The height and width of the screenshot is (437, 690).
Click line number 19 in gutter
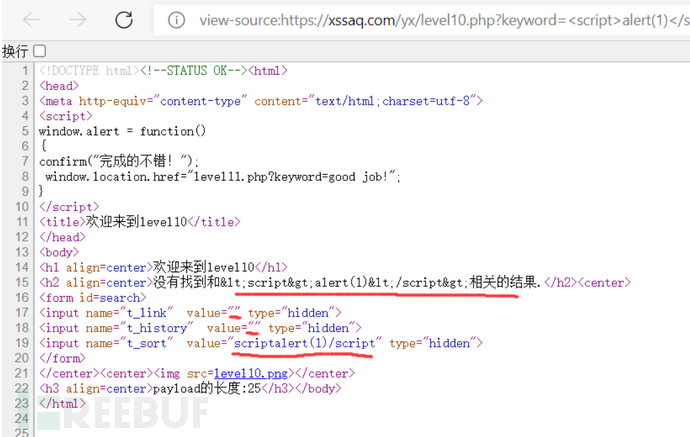(22, 342)
